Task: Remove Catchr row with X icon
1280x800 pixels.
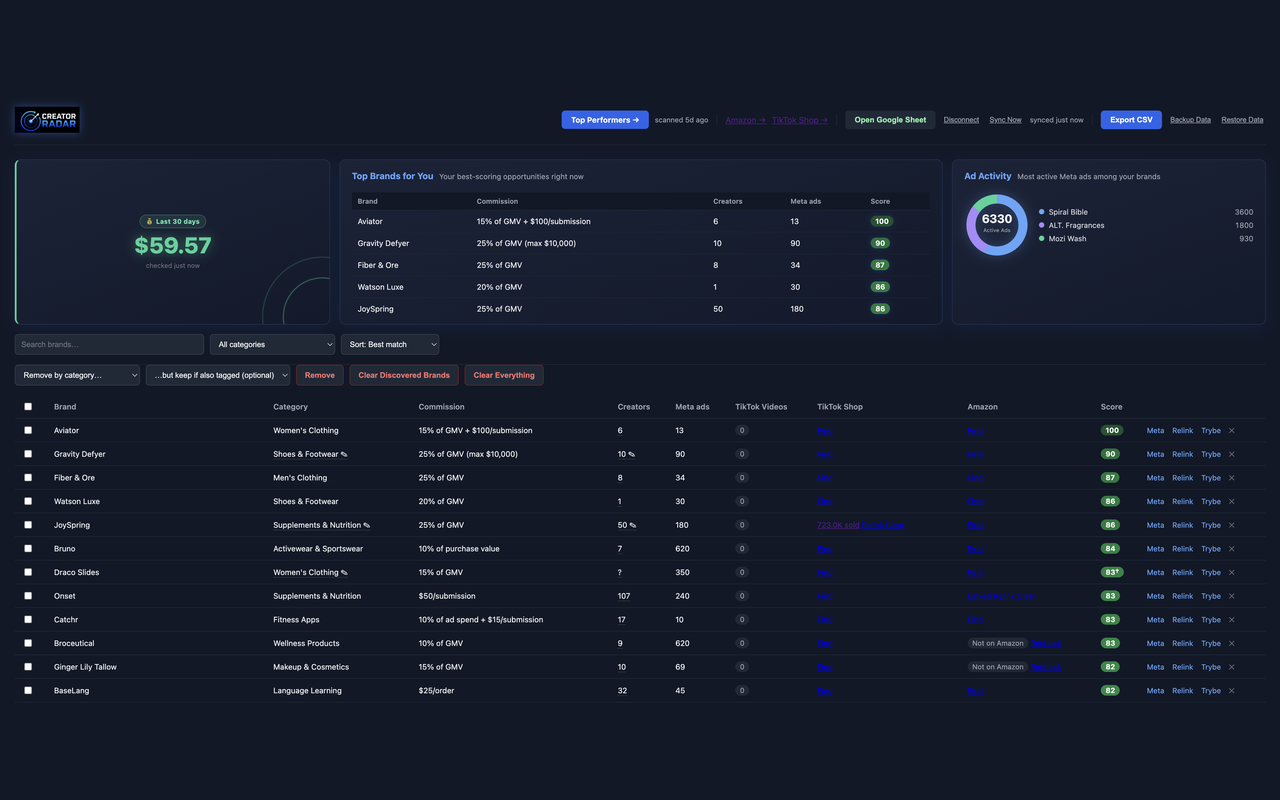Action: (x=1232, y=620)
